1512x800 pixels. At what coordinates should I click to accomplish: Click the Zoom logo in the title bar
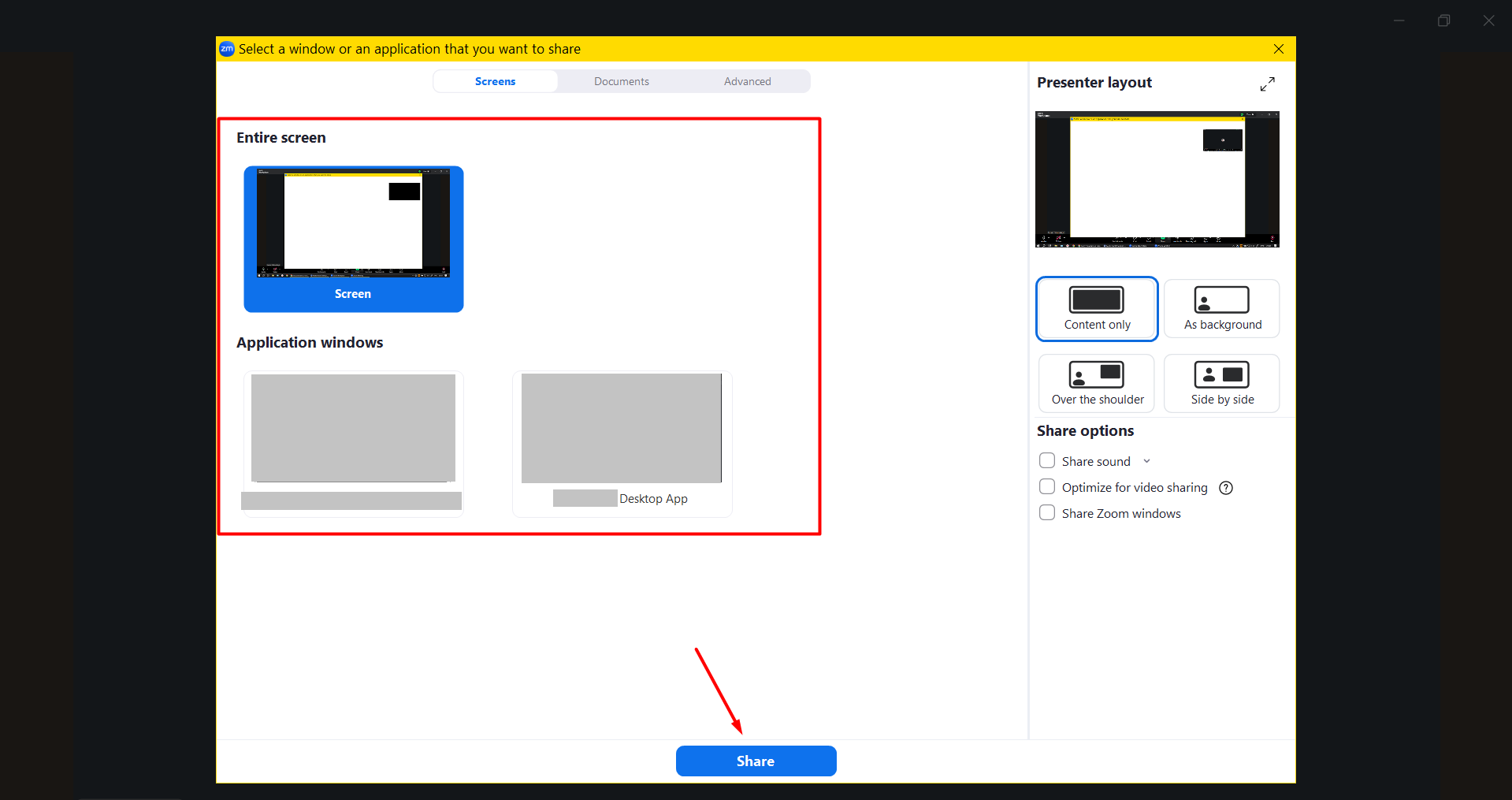(x=227, y=49)
